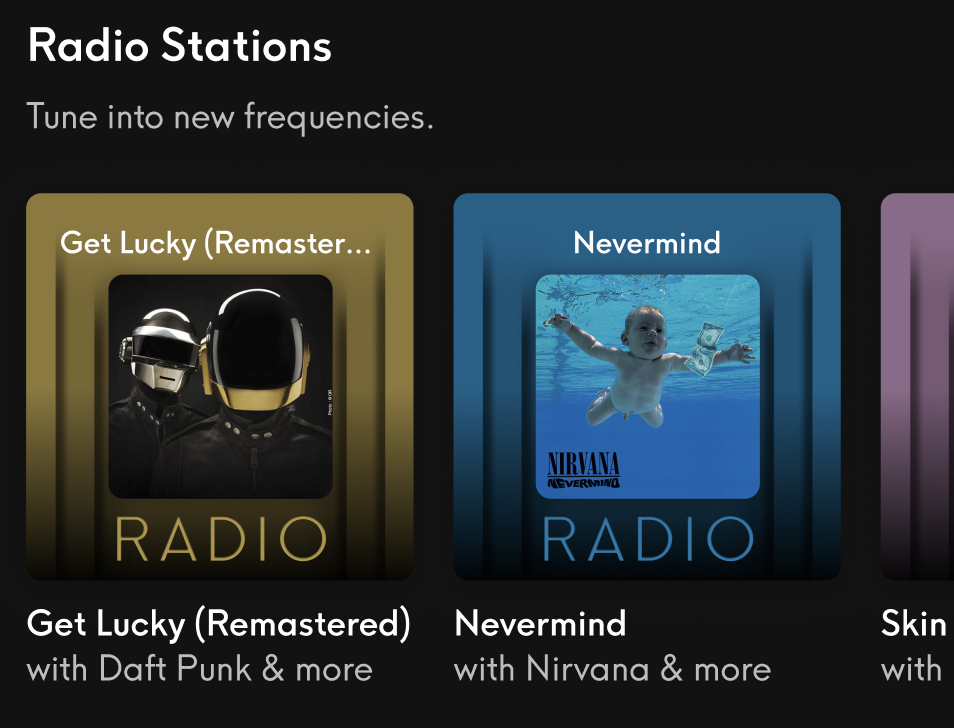The image size is (954, 728).
Task: Open the Skin station title link
Action: (x=914, y=623)
